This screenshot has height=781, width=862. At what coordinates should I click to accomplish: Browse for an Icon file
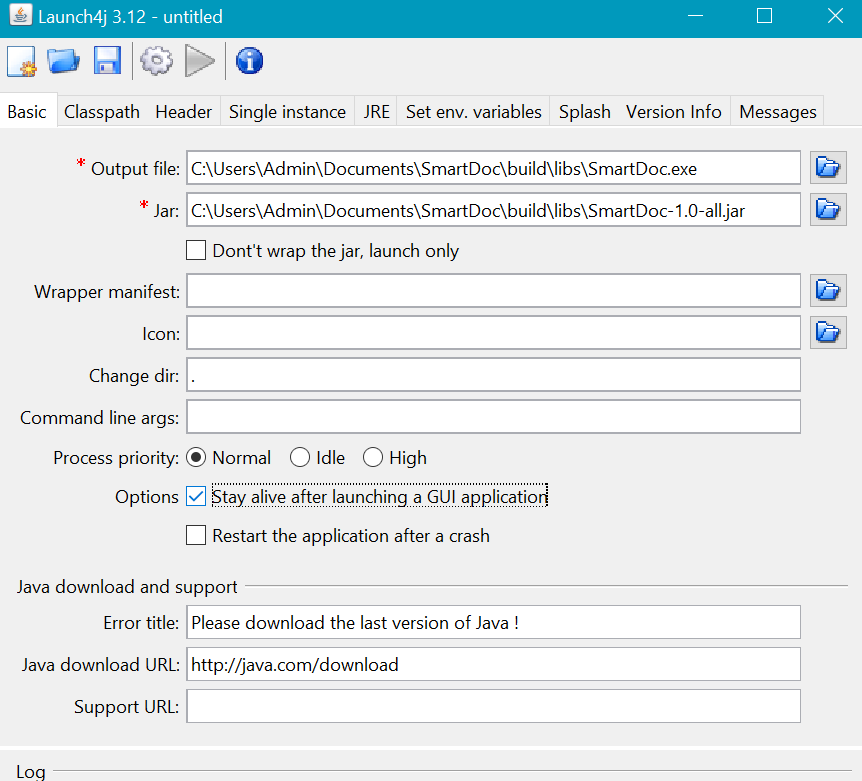click(x=828, y=333)
